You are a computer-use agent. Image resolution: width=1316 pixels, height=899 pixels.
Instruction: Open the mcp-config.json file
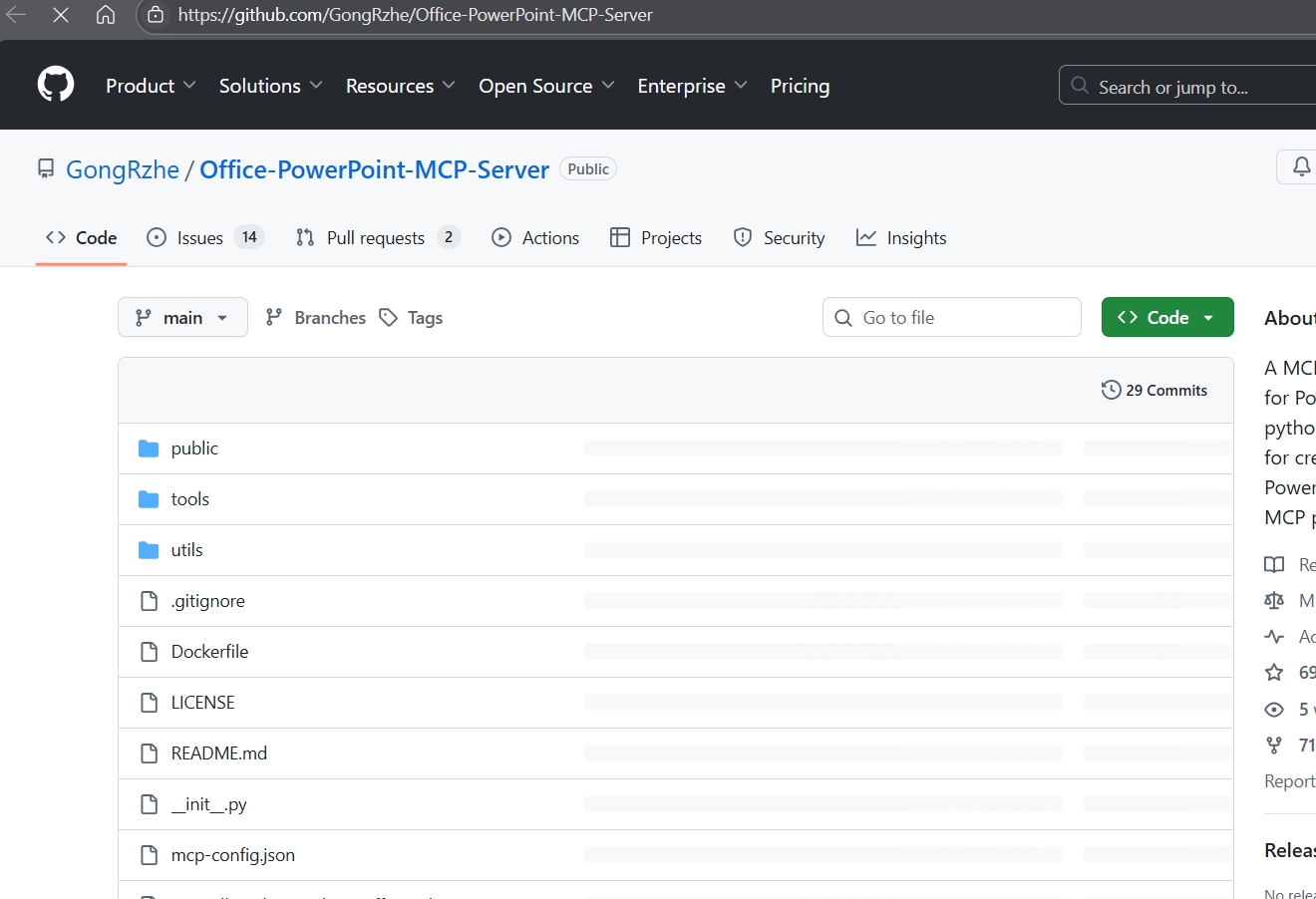click(233, 855)
